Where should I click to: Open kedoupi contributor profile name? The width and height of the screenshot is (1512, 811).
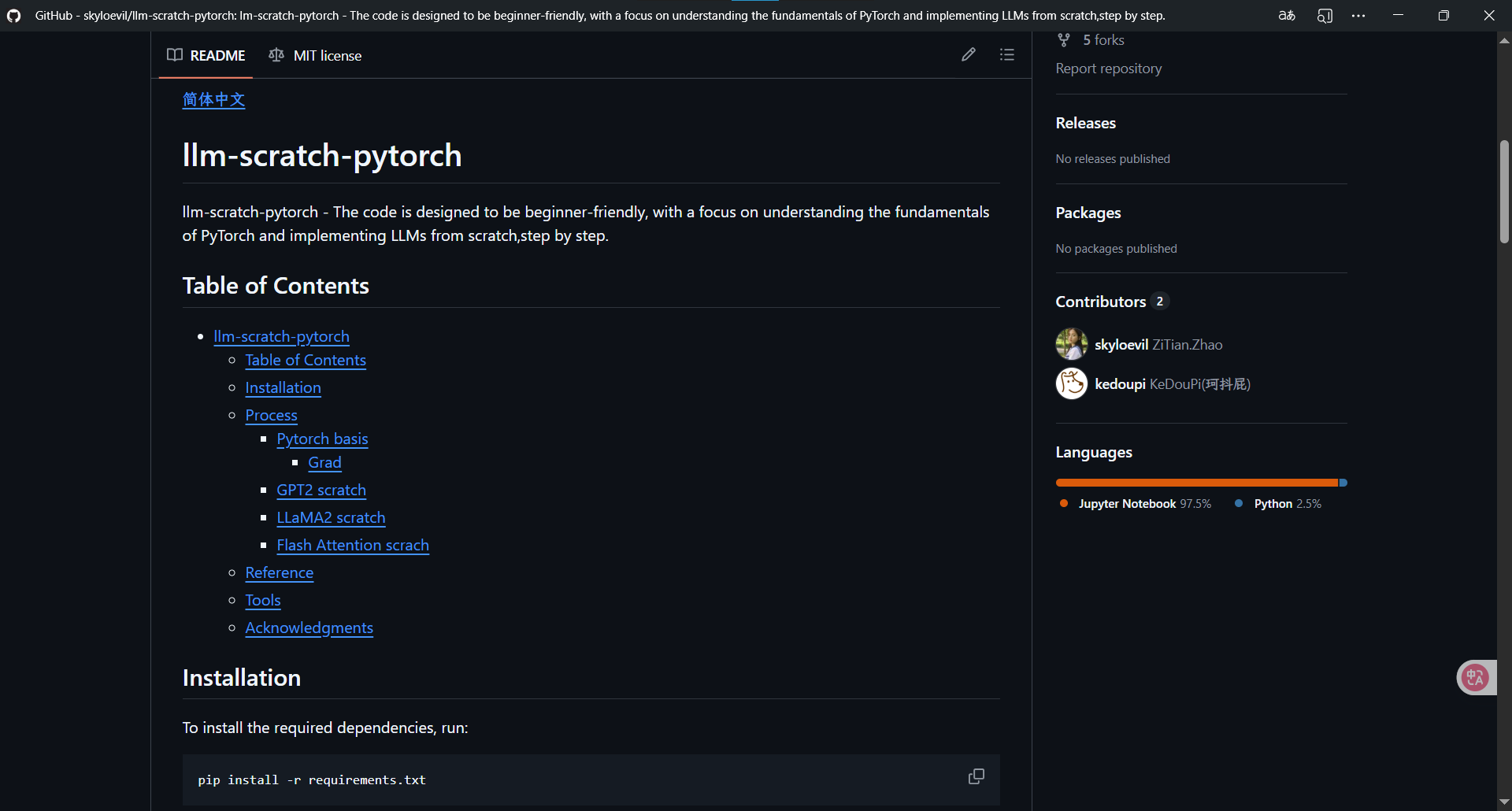click(x=1121, y=384)
